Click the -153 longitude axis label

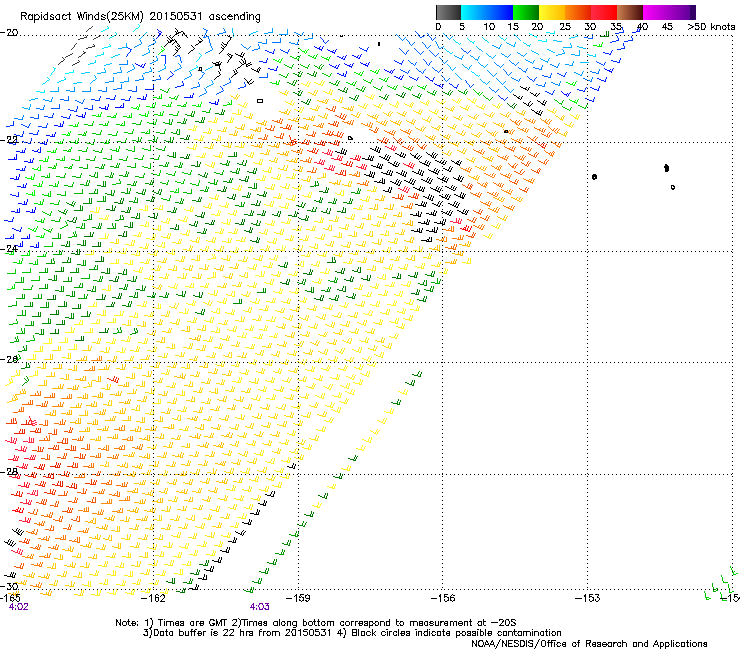[x=588, y=598]
